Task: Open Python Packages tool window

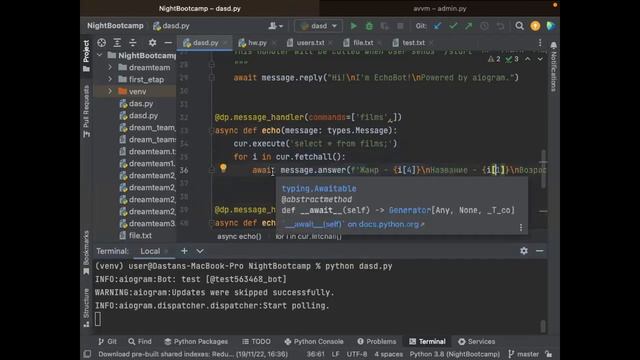Action: (x=196, y=341)
